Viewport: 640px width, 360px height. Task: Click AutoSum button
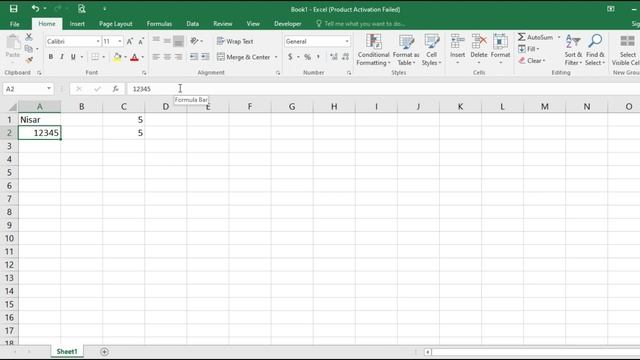536,37
